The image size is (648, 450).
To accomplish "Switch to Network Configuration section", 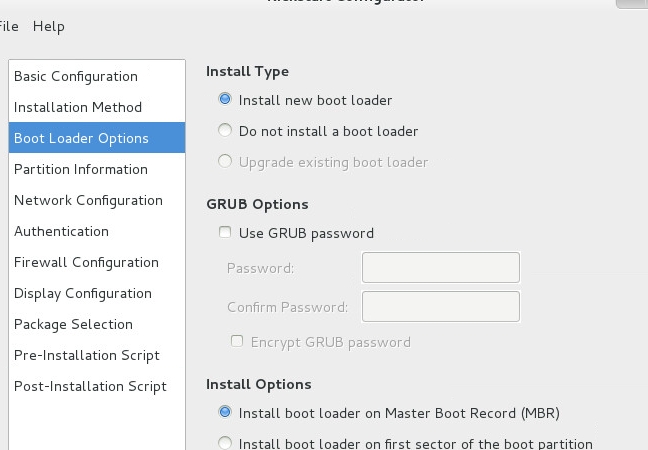I will (x=97, y=200).
